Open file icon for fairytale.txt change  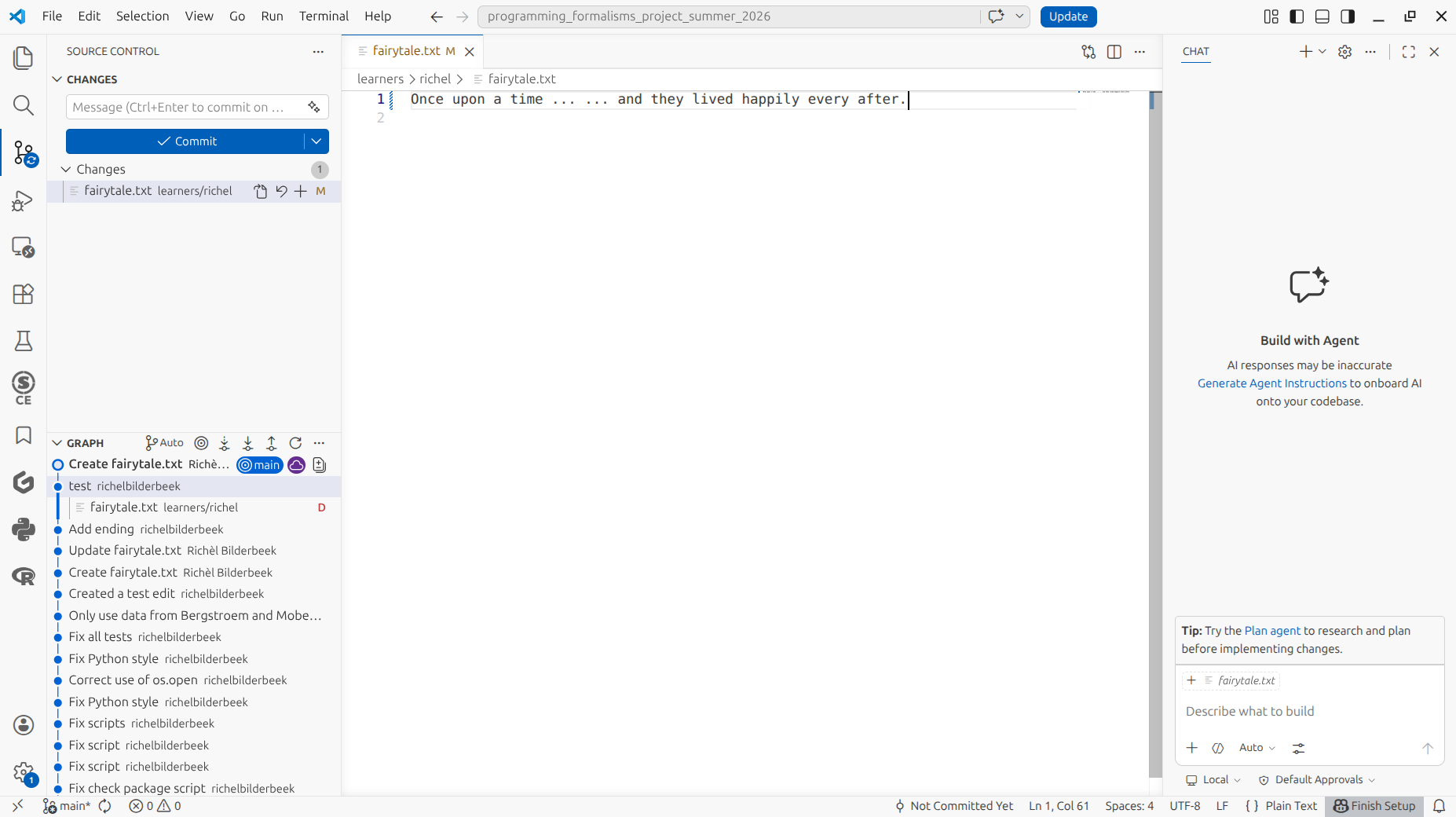point(261,191)
